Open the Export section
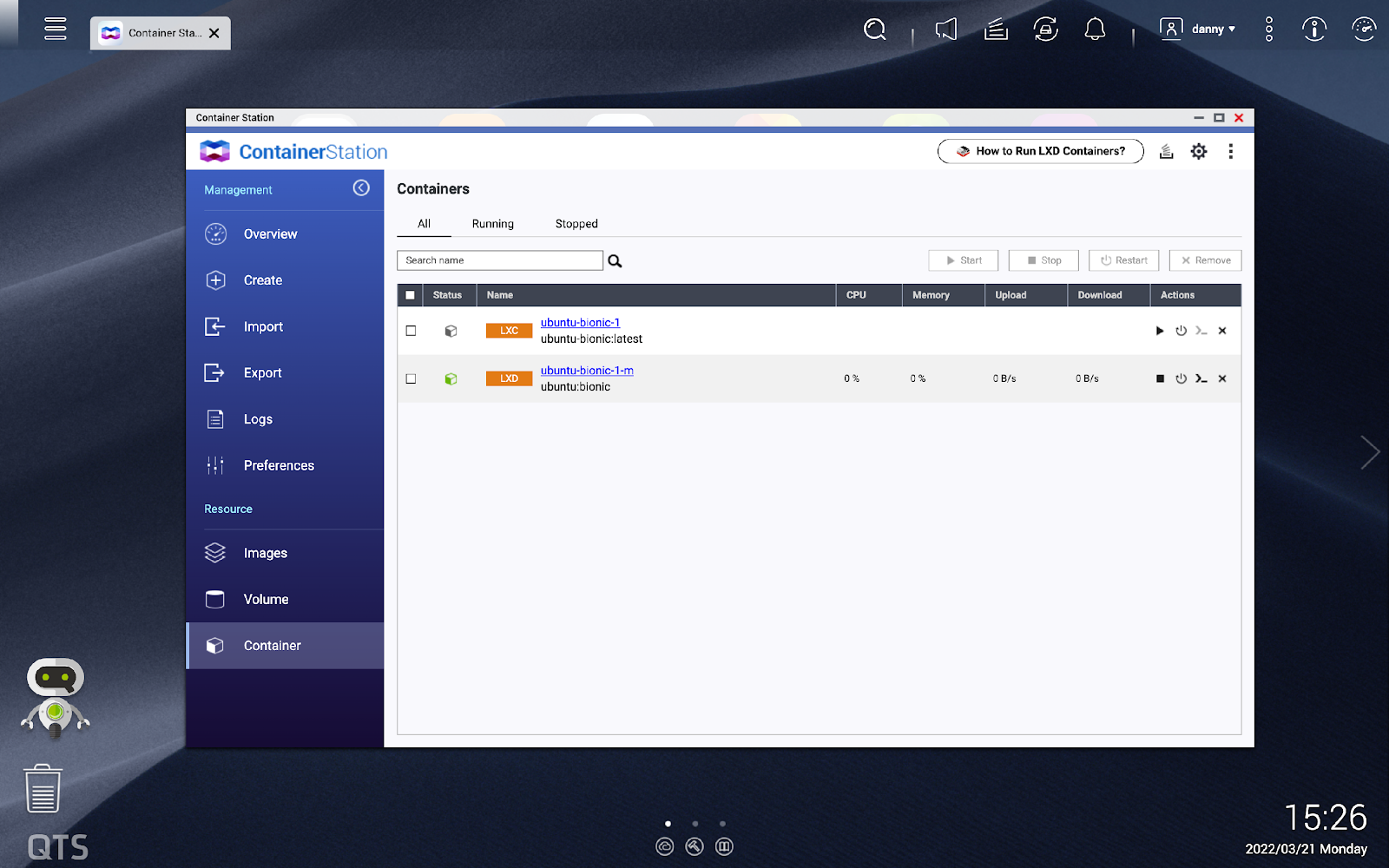Image resolution: width=1389 pixels, height=868 pixels. [x=285, y=373]
